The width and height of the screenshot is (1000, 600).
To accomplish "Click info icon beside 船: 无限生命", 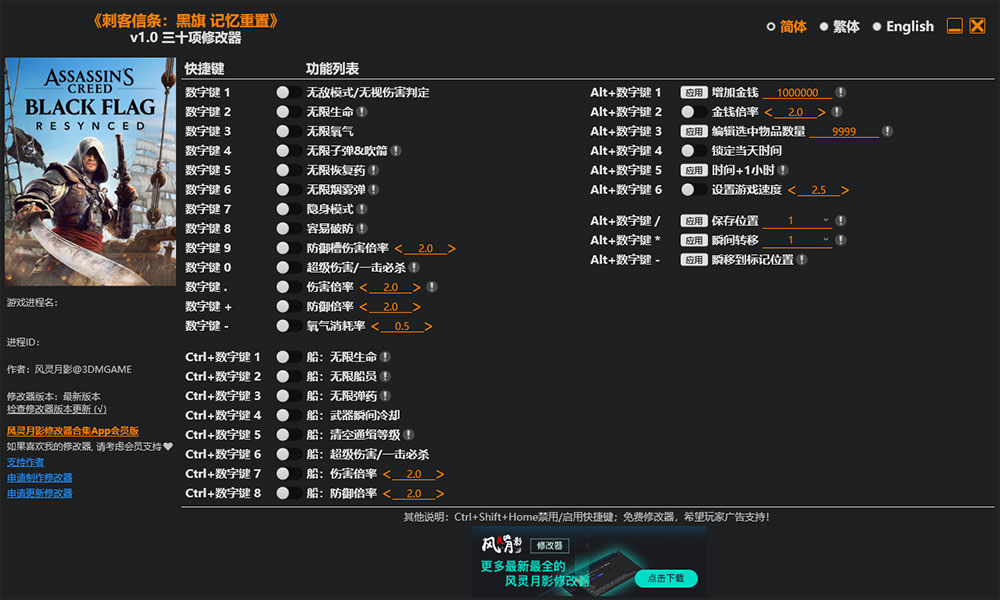I will [385, 357].
